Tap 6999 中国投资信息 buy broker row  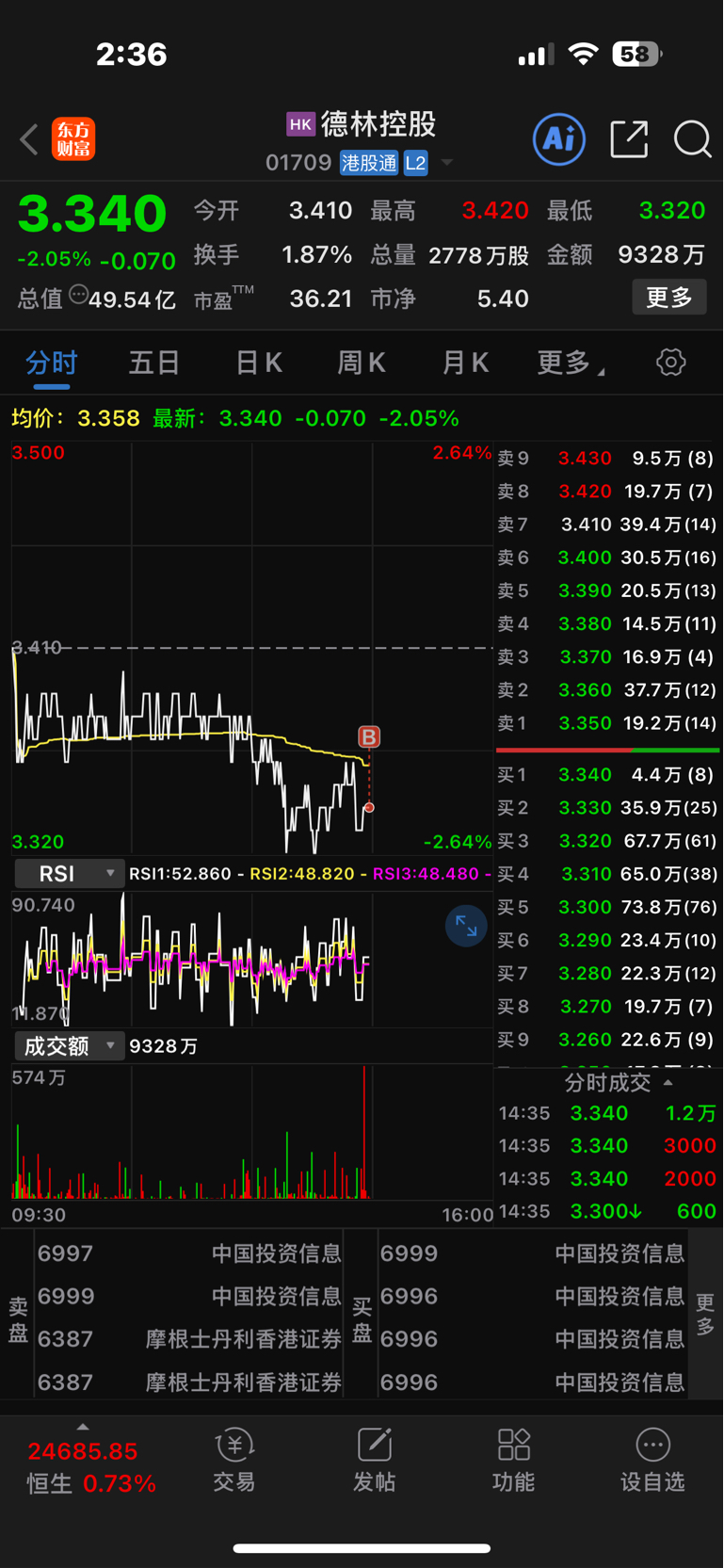pyautogui.click(x=532, y=1253)
